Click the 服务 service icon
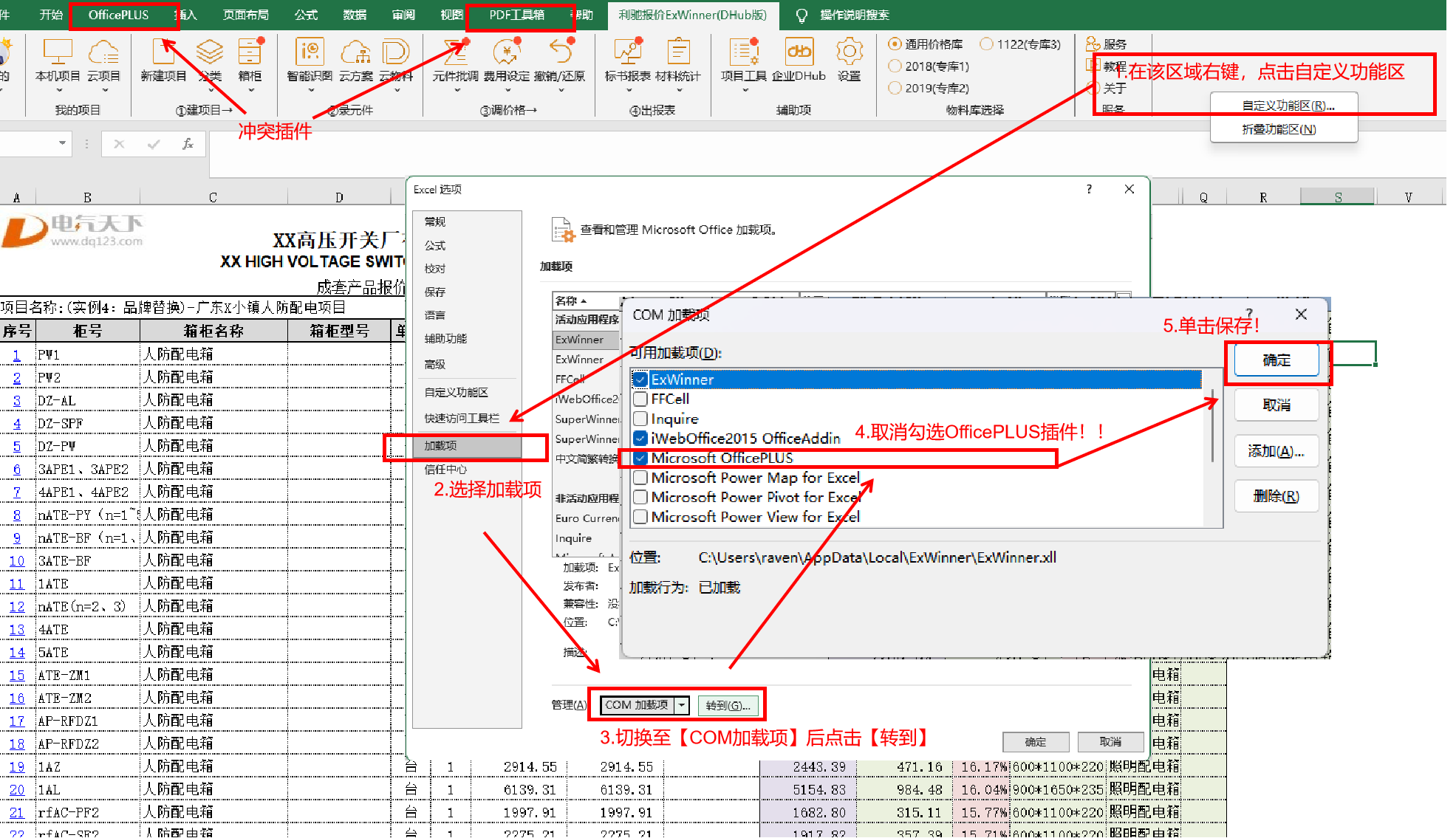 [1093, 44]
